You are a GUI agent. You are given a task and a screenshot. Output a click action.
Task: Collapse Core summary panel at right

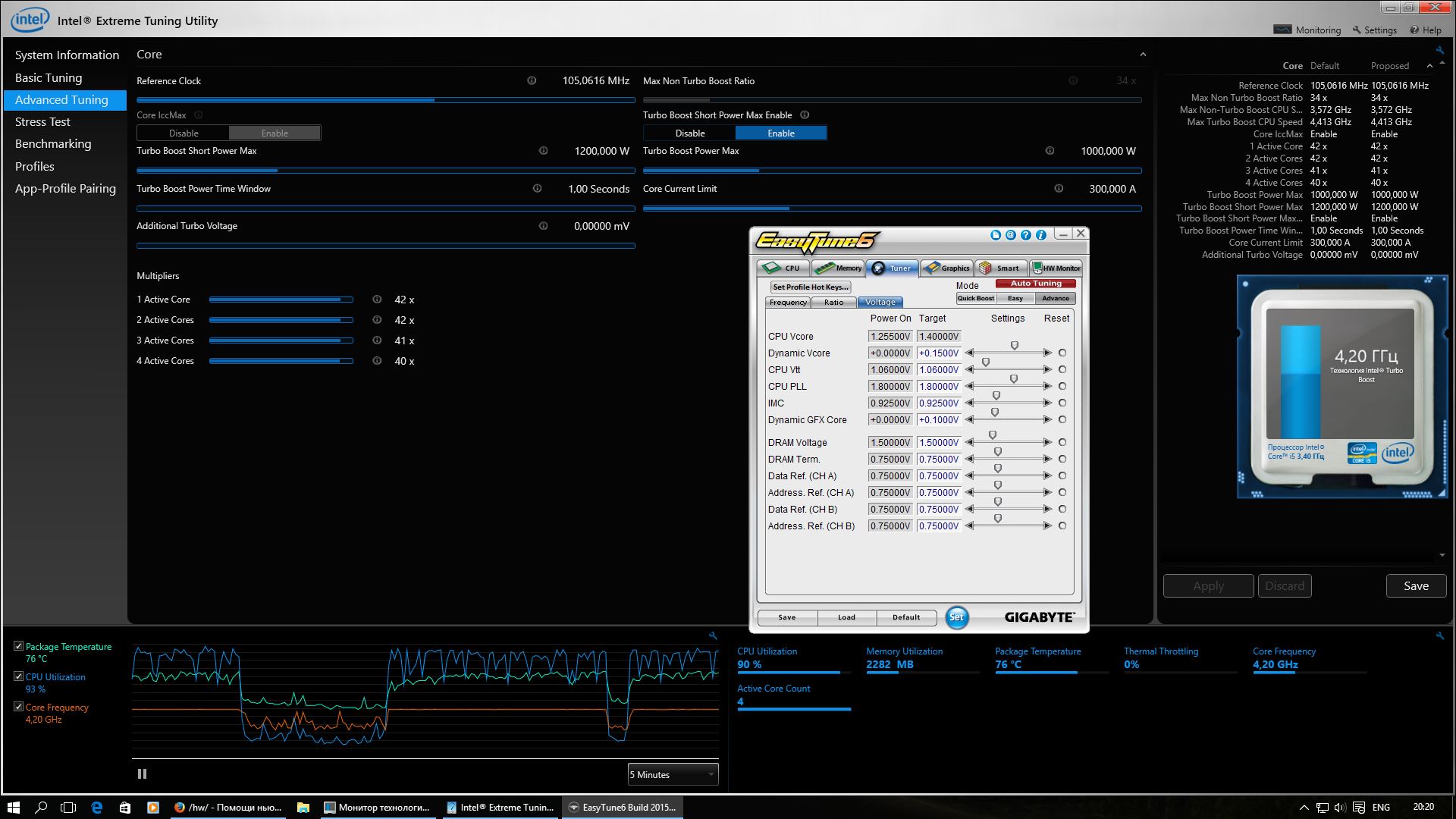tap(1429, 66)
